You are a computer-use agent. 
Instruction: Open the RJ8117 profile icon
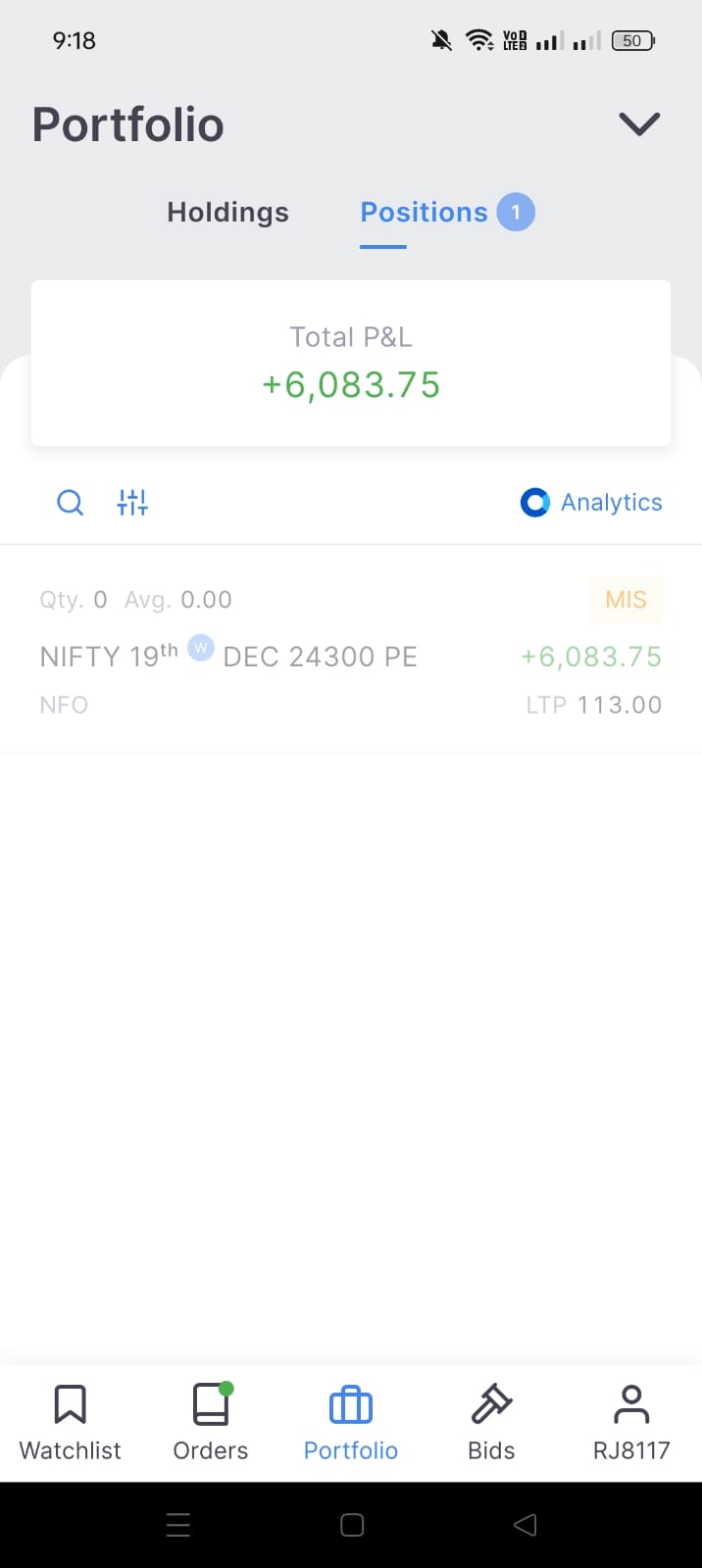[631, 1405]
